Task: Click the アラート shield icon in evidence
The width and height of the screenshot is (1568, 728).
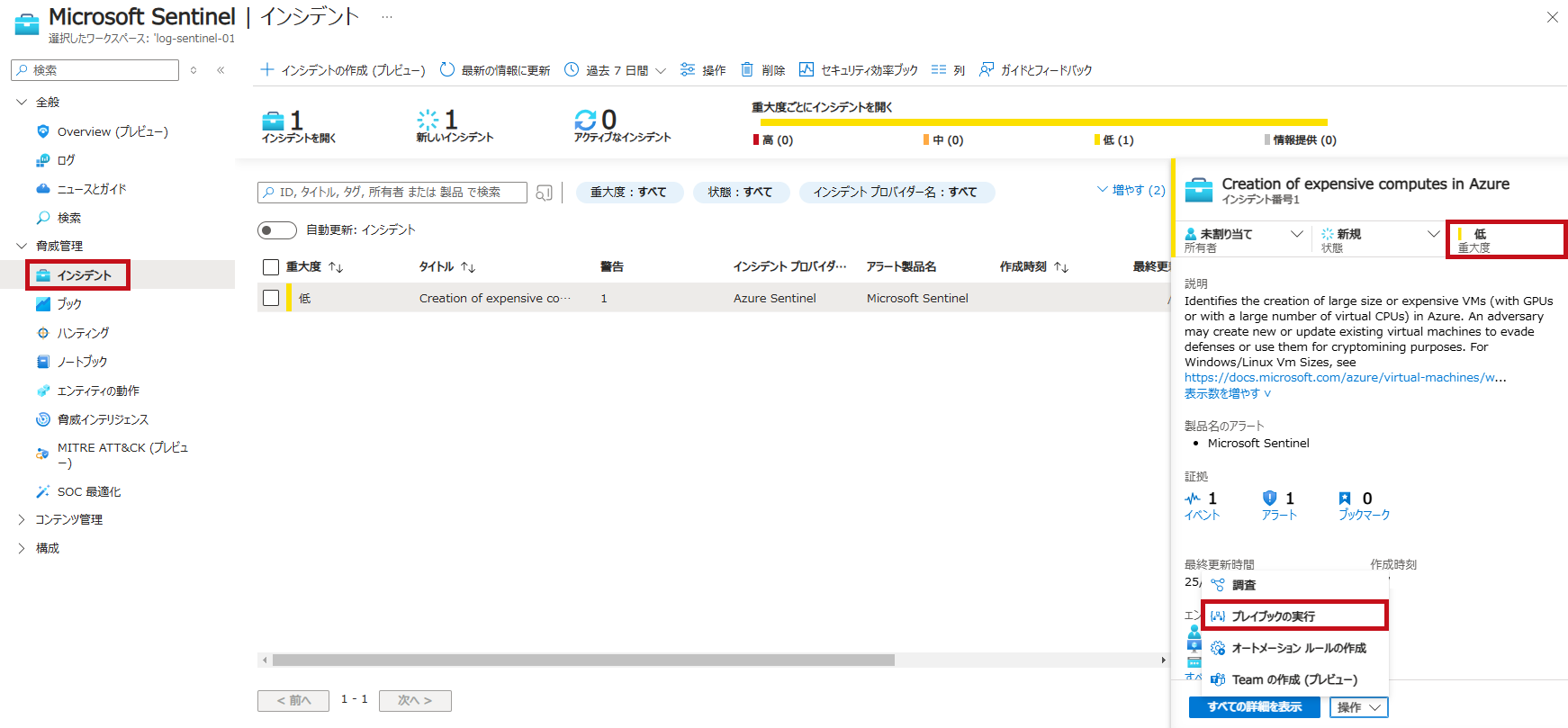Action: [1270, 499]
